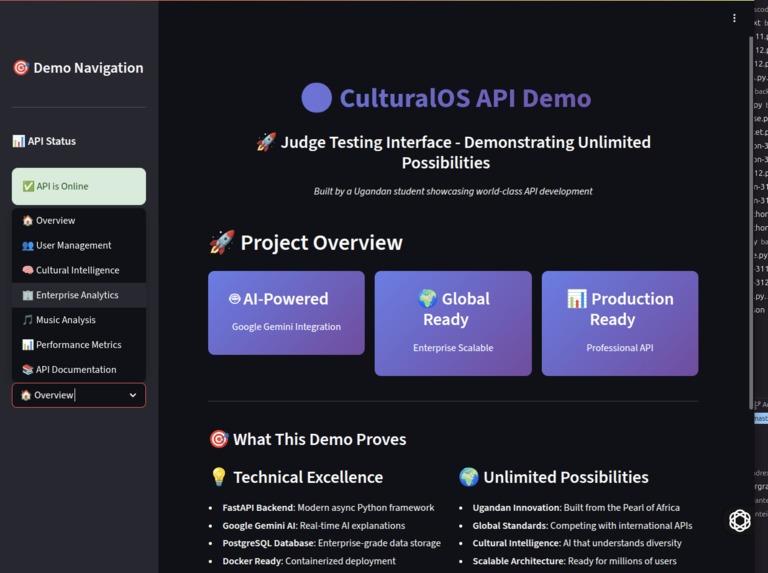Image resolution: width=768 pixels, height=573 pixels.
Task: Click the light bulb icon by Technical Excellence
Action: [x=219, y=477]
